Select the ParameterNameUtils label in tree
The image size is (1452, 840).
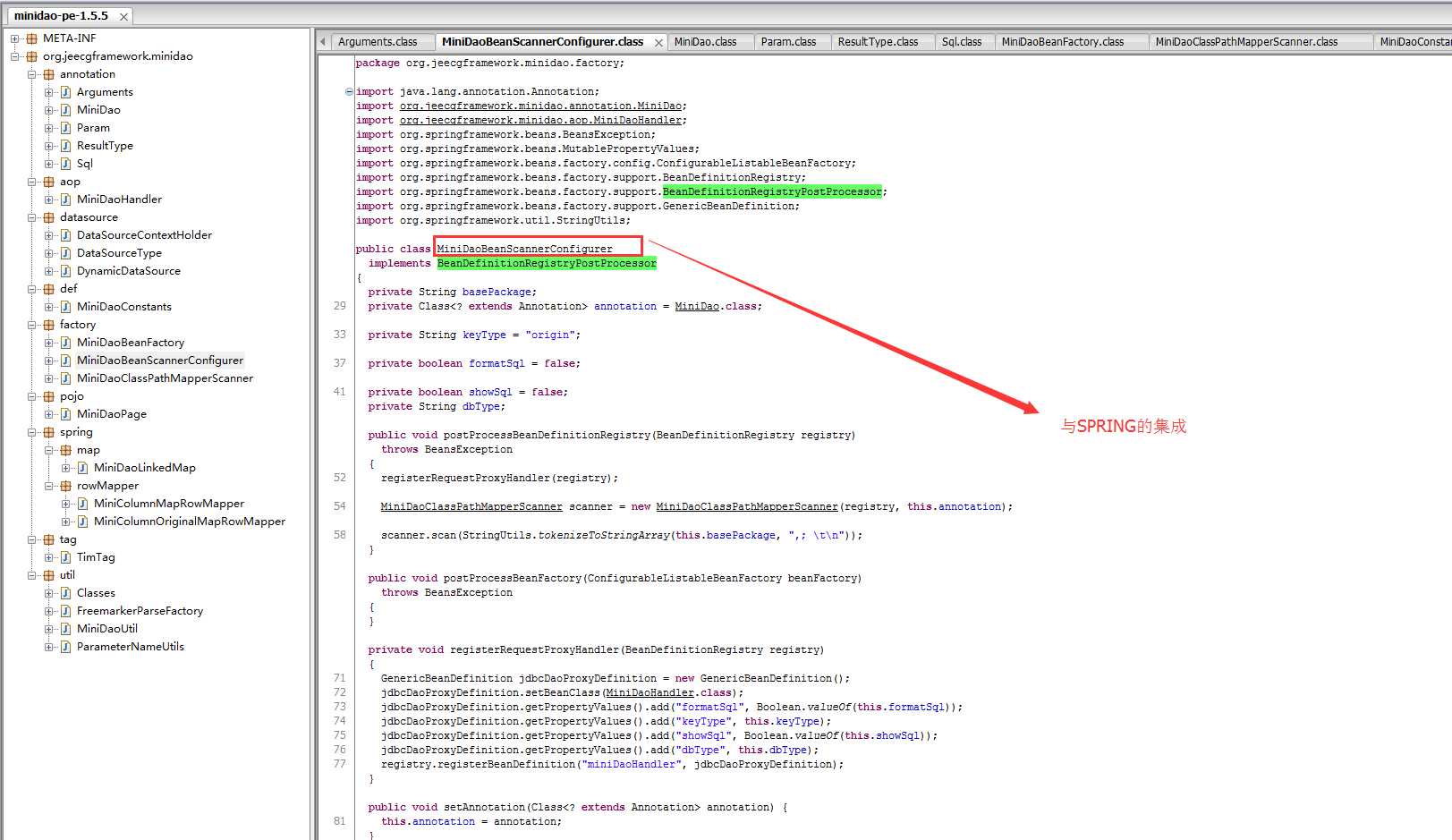(x=131, y=647)
